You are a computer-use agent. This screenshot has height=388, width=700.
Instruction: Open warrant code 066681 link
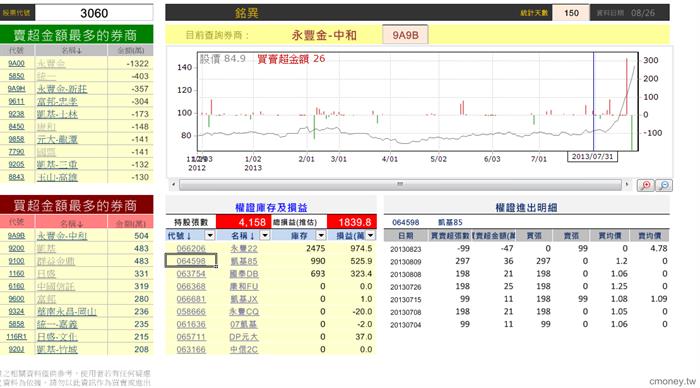[x=191, y=299]
